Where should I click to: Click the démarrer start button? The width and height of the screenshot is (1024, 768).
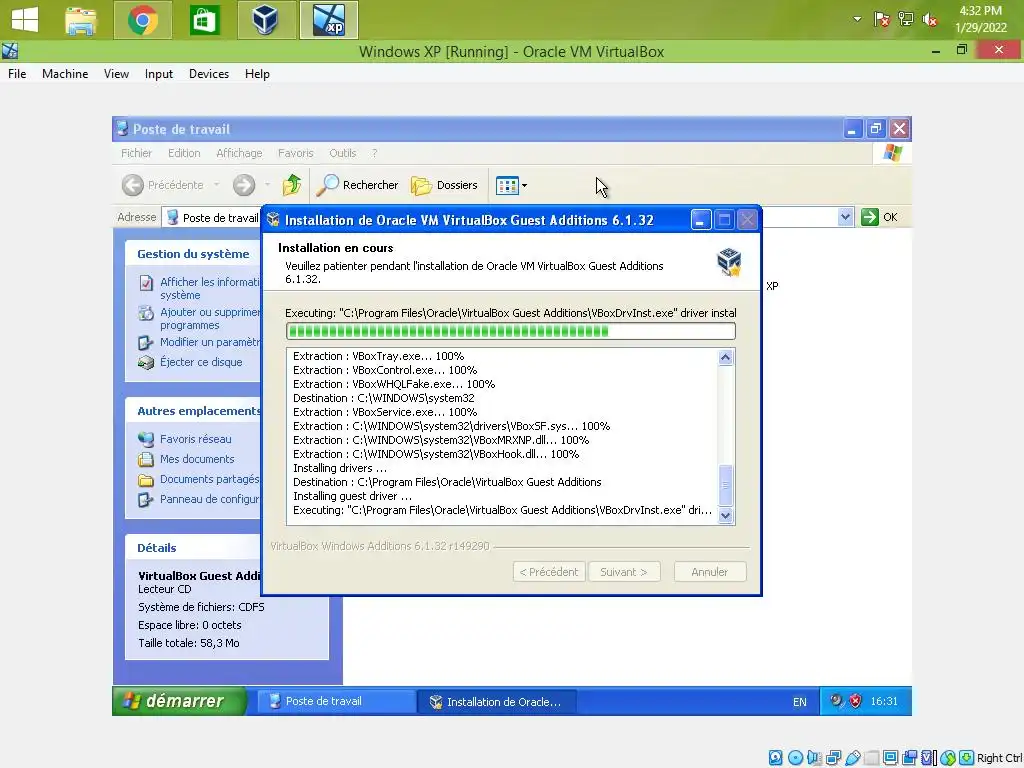click(x=180, y=701)
